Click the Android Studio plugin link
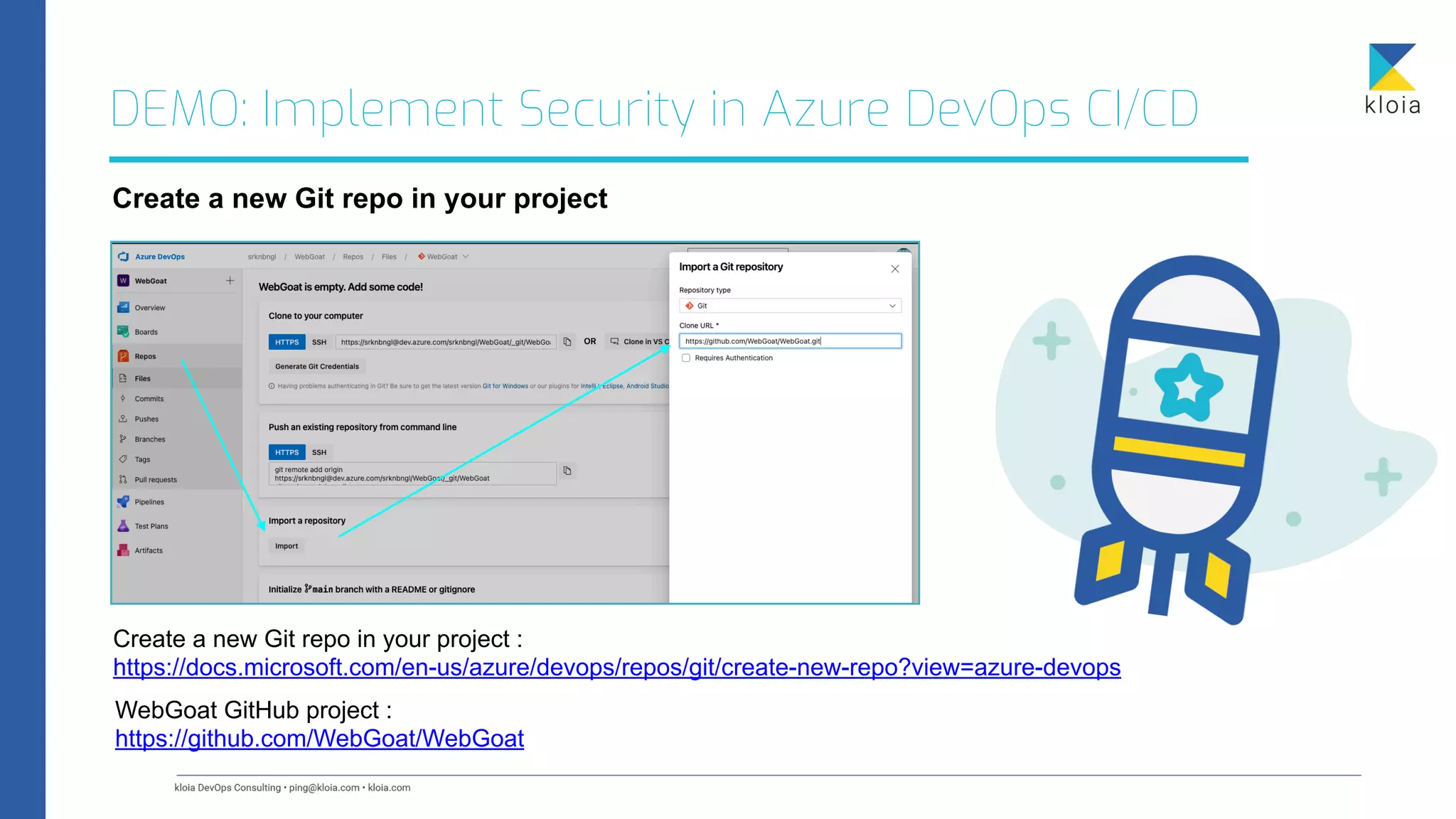This screenshot has height=819, width=1456. 647,386
